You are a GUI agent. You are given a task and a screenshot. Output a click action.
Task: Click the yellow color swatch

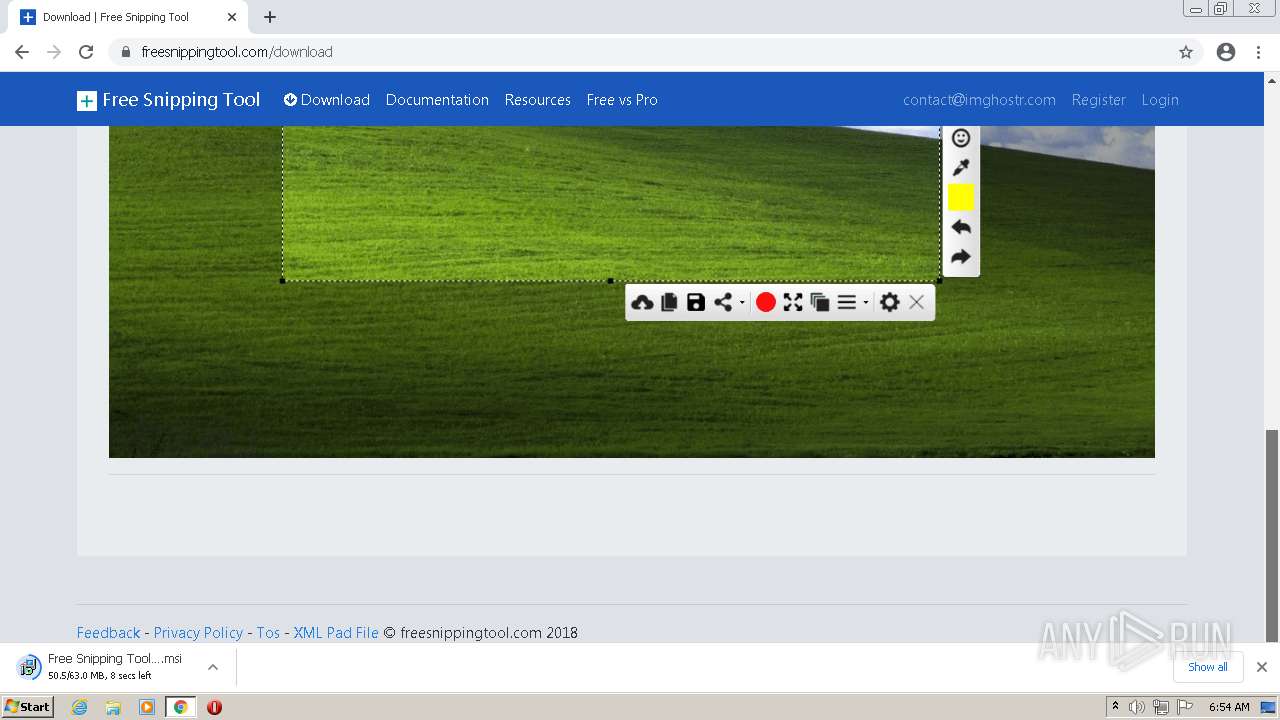tap(961, 197)
